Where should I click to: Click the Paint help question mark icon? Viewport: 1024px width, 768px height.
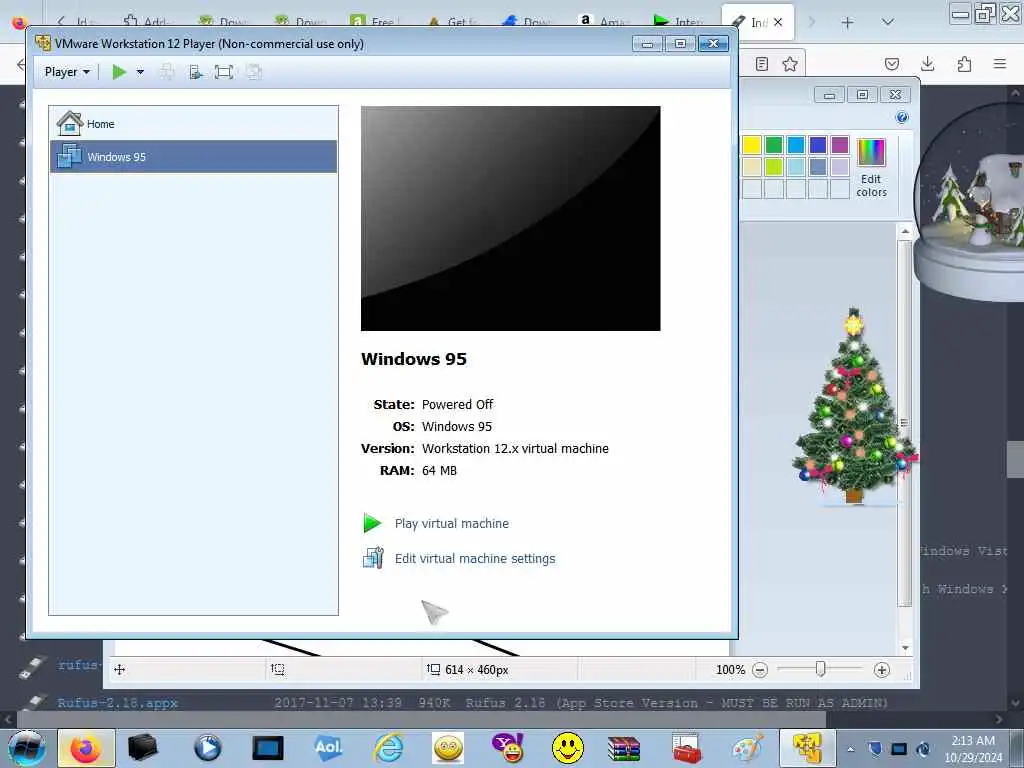(902, 118)
